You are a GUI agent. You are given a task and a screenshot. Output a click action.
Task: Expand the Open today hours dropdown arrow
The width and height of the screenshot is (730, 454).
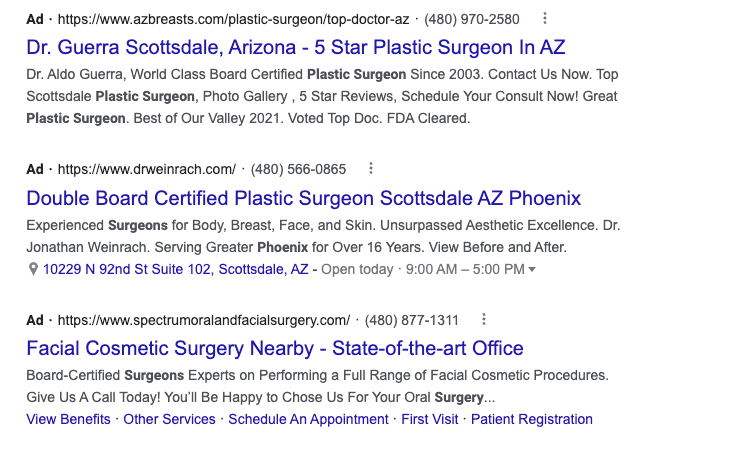tap(532, 269)
